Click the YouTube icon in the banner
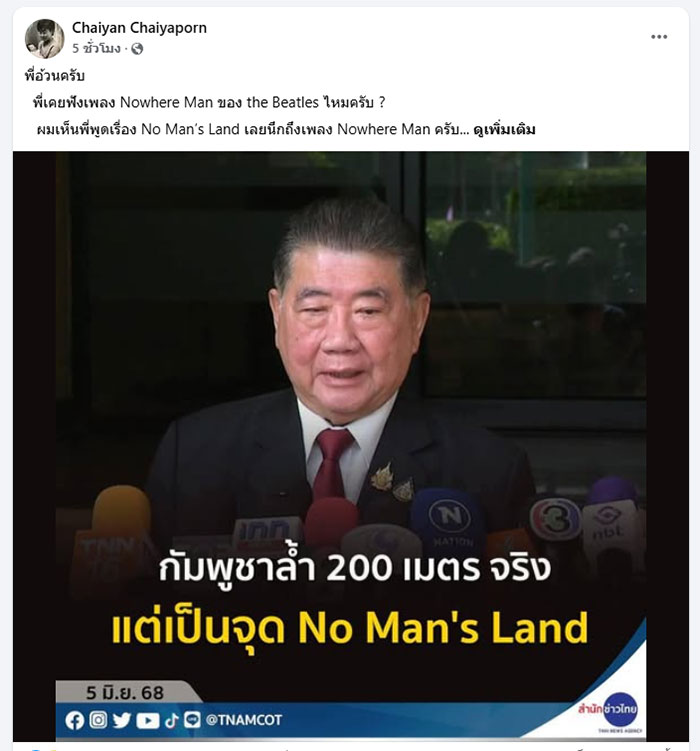700x751 pixels. (x=147, y=720)
